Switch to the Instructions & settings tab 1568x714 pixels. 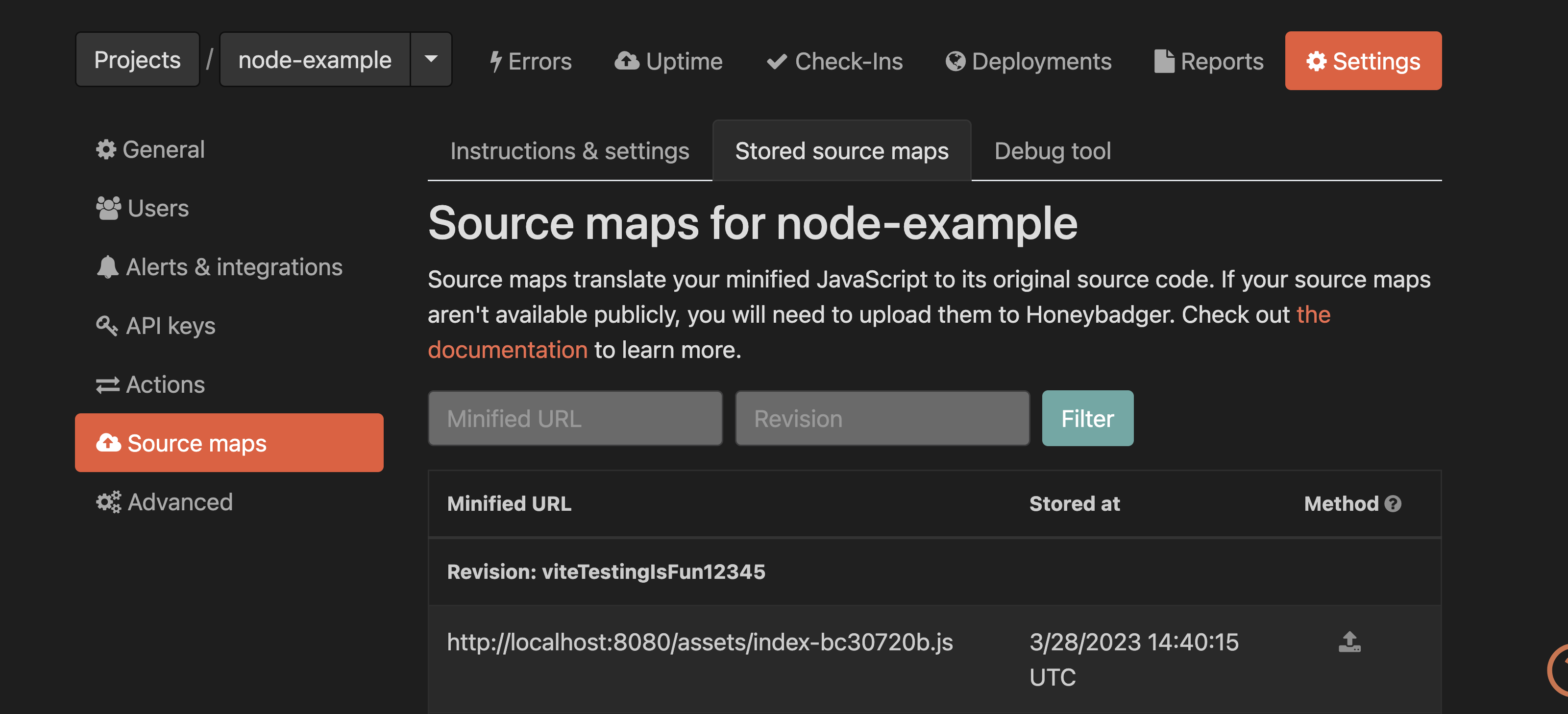pos(570,151)
